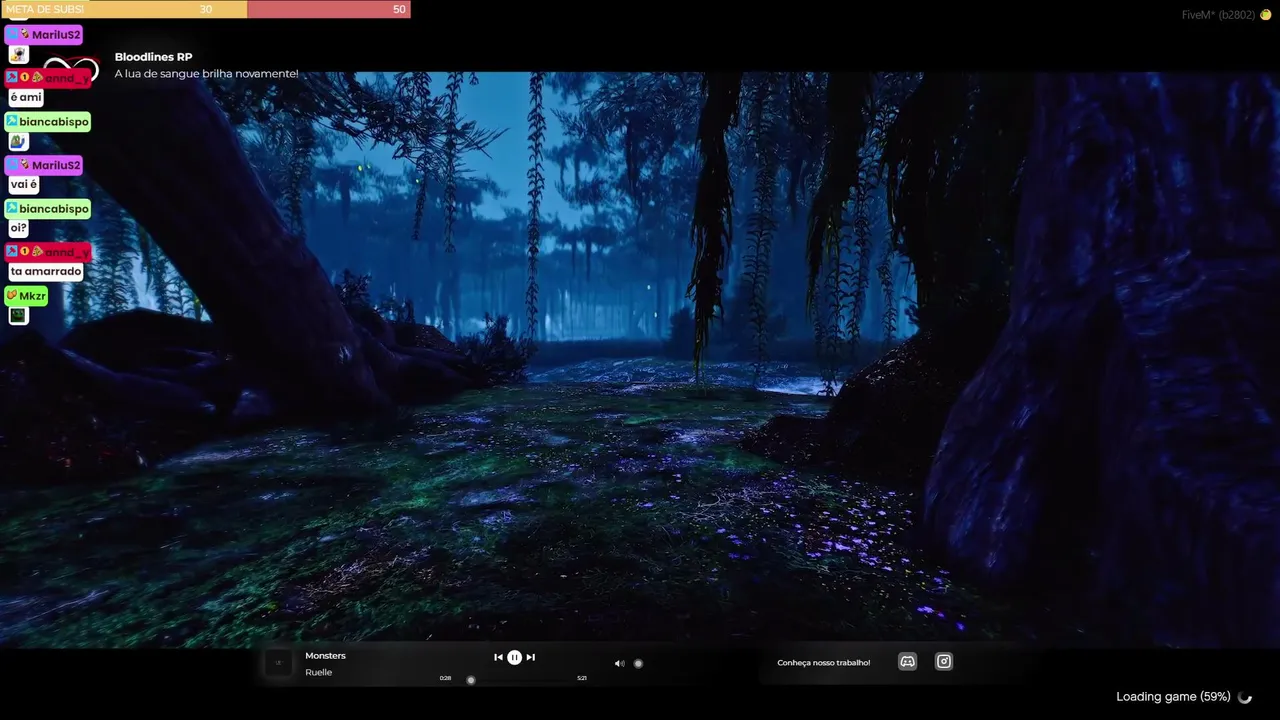Adjust the volume slider knob

point(638,663)
